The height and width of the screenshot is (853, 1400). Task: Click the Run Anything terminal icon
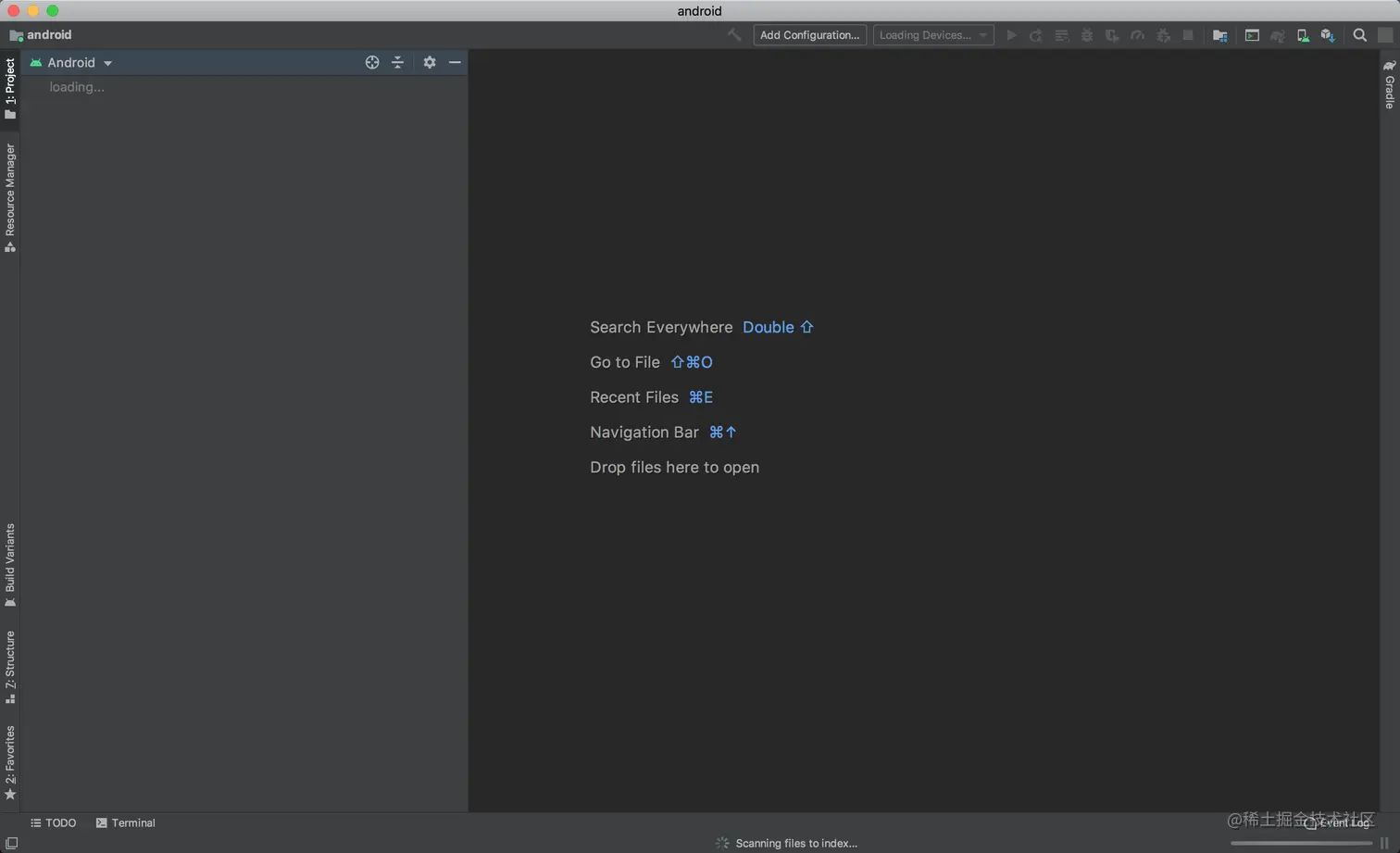[x=1252, y=35]
